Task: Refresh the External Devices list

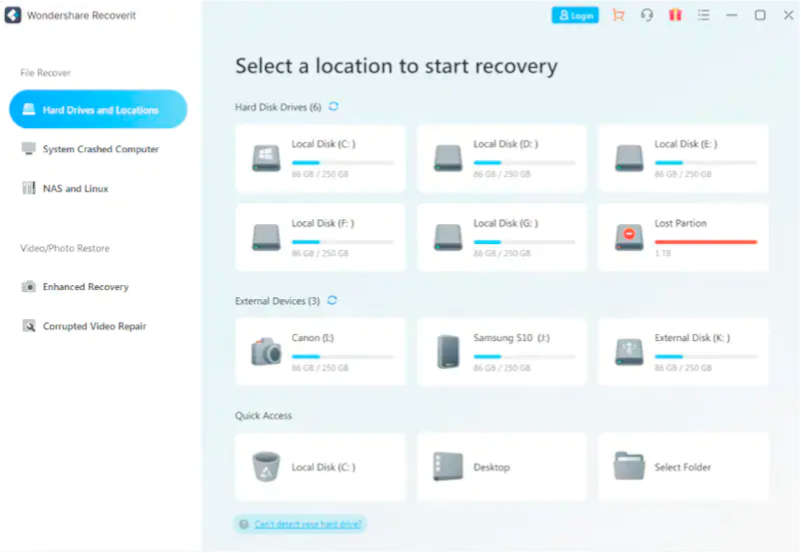Action: [x=332, y=300]
